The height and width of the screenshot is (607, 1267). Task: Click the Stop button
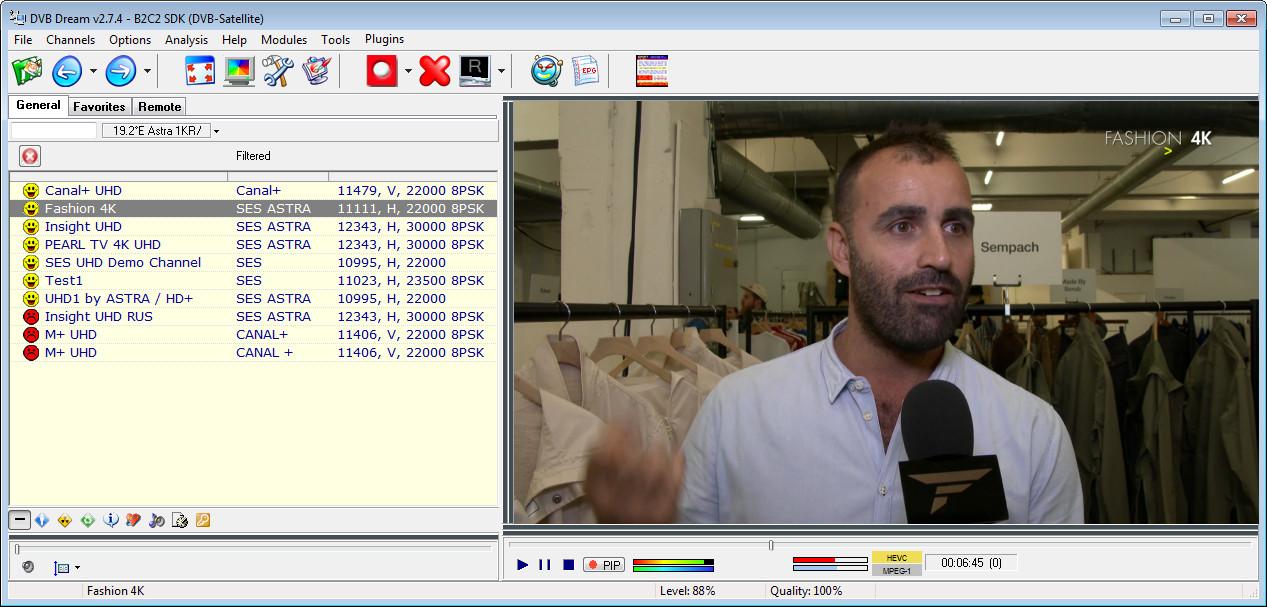click(x=568, y=565)
